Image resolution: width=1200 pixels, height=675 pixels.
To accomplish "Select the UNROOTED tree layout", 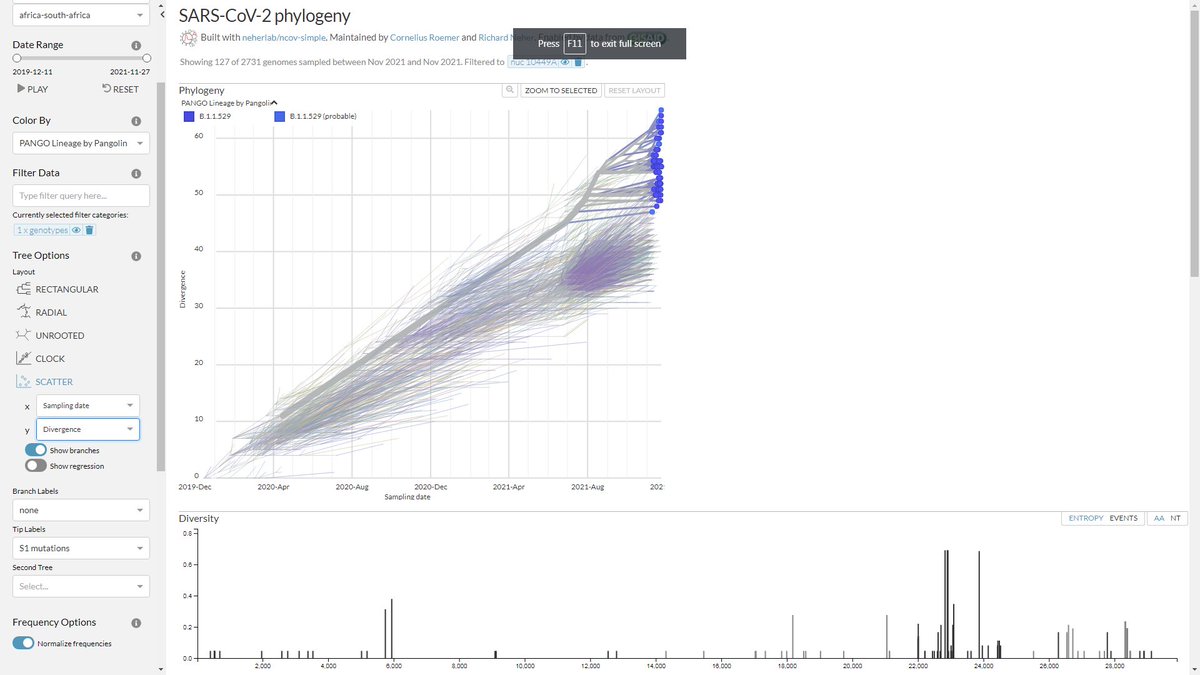I will pos(50,335).
